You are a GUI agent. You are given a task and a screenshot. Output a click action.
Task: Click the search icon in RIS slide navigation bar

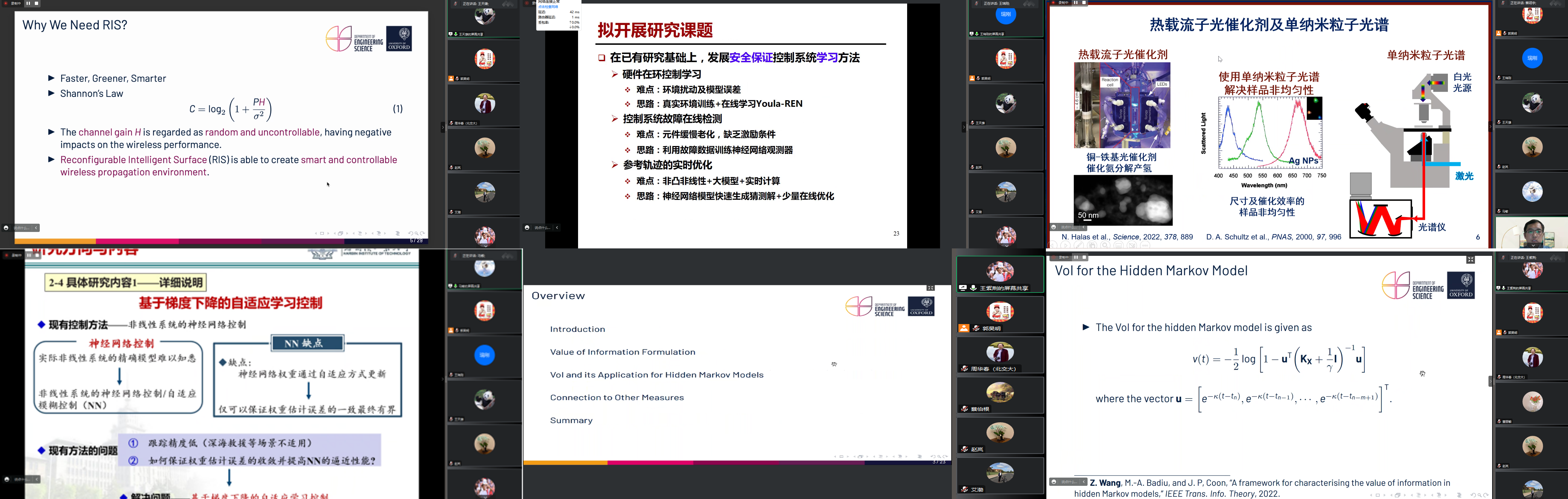pos(416,233)
